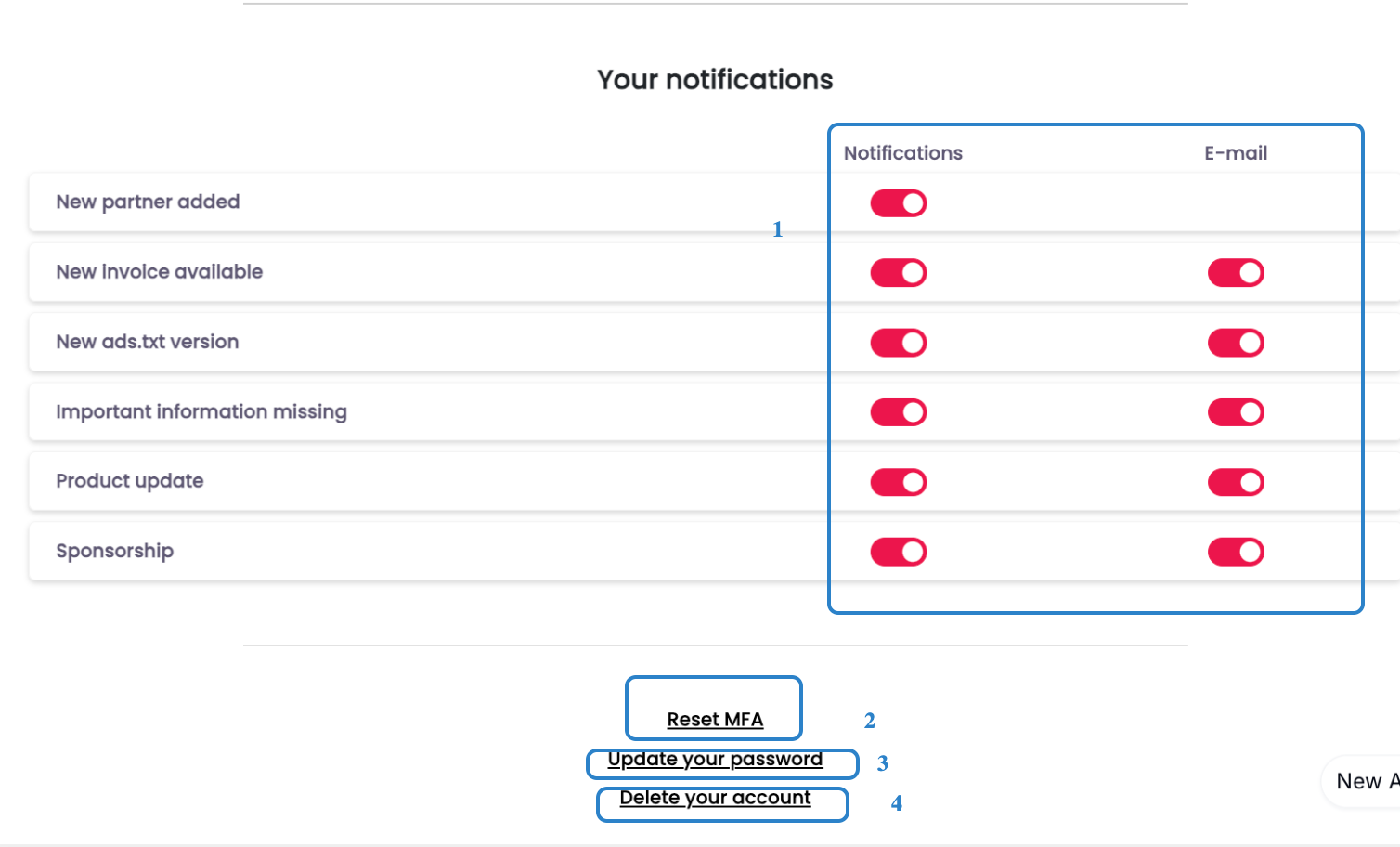Toggle Important information missing notifications switch

point(898,412)
